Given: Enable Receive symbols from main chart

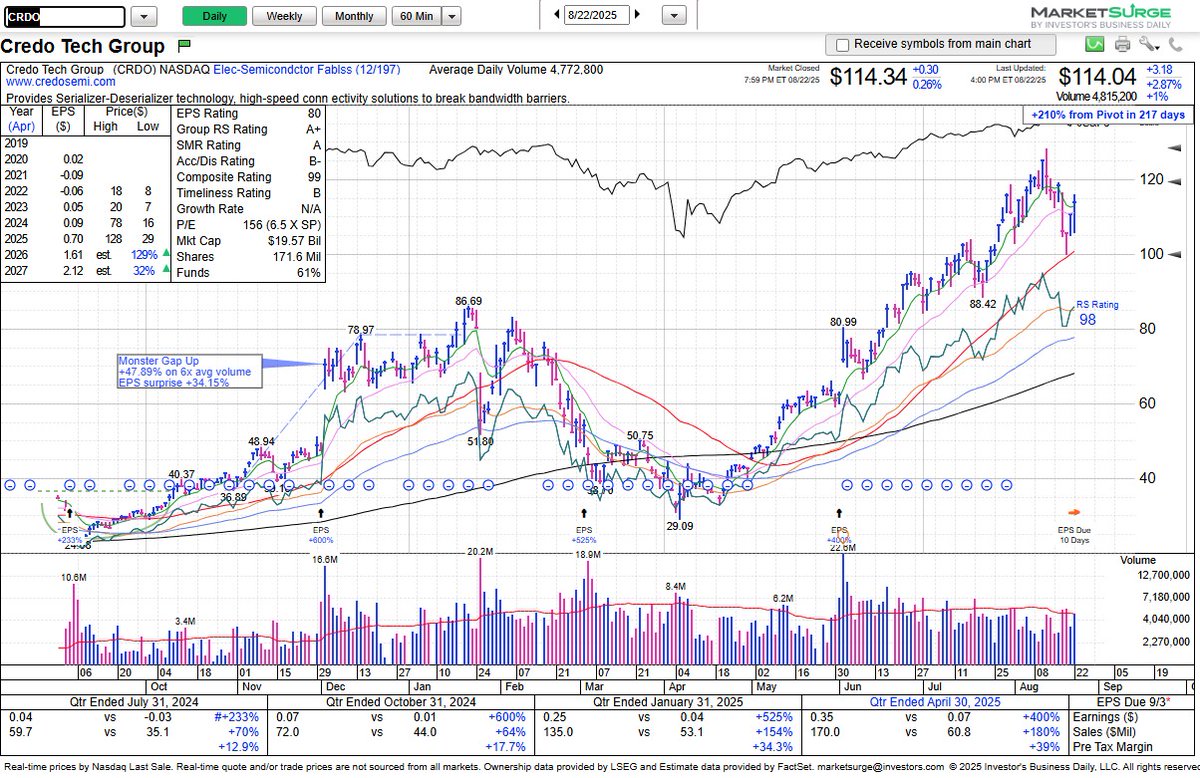Looking at the screenshot, I should pos(840,44).
